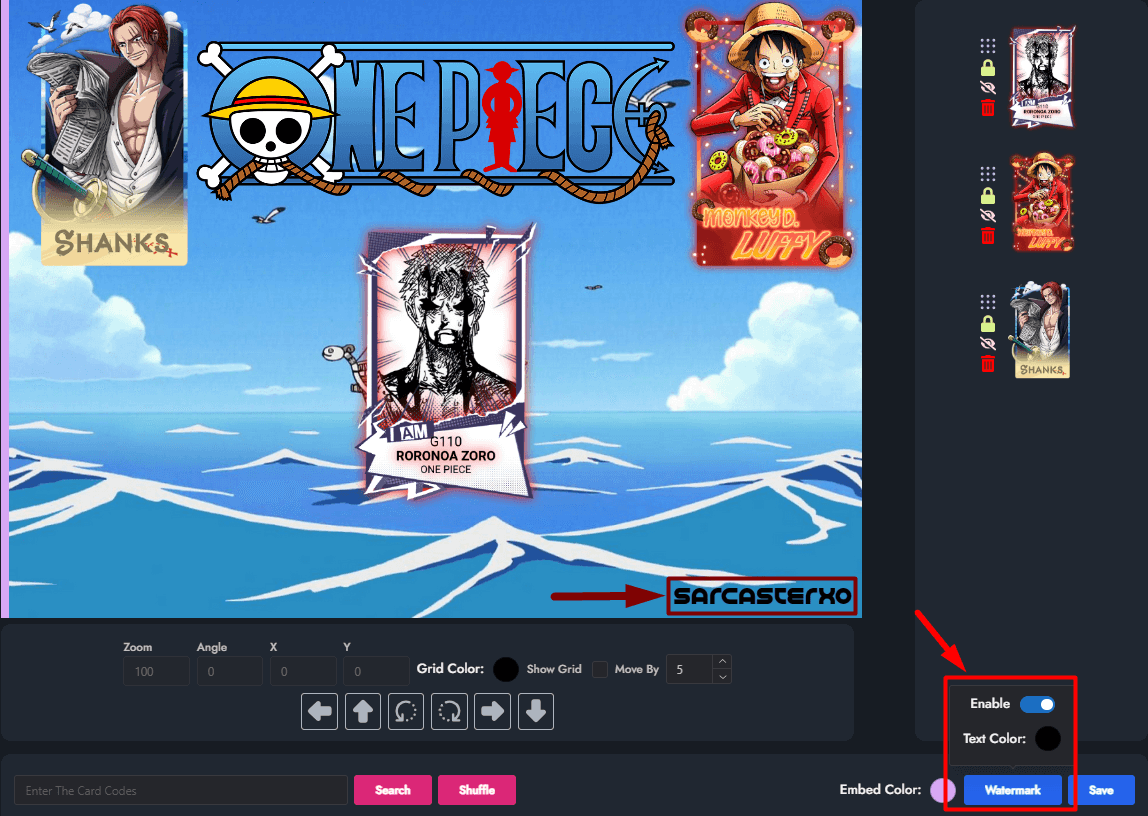This screenshot has width=1148, height=816.
Task: Click the move left arrow button
Action: tap(320, 711)
